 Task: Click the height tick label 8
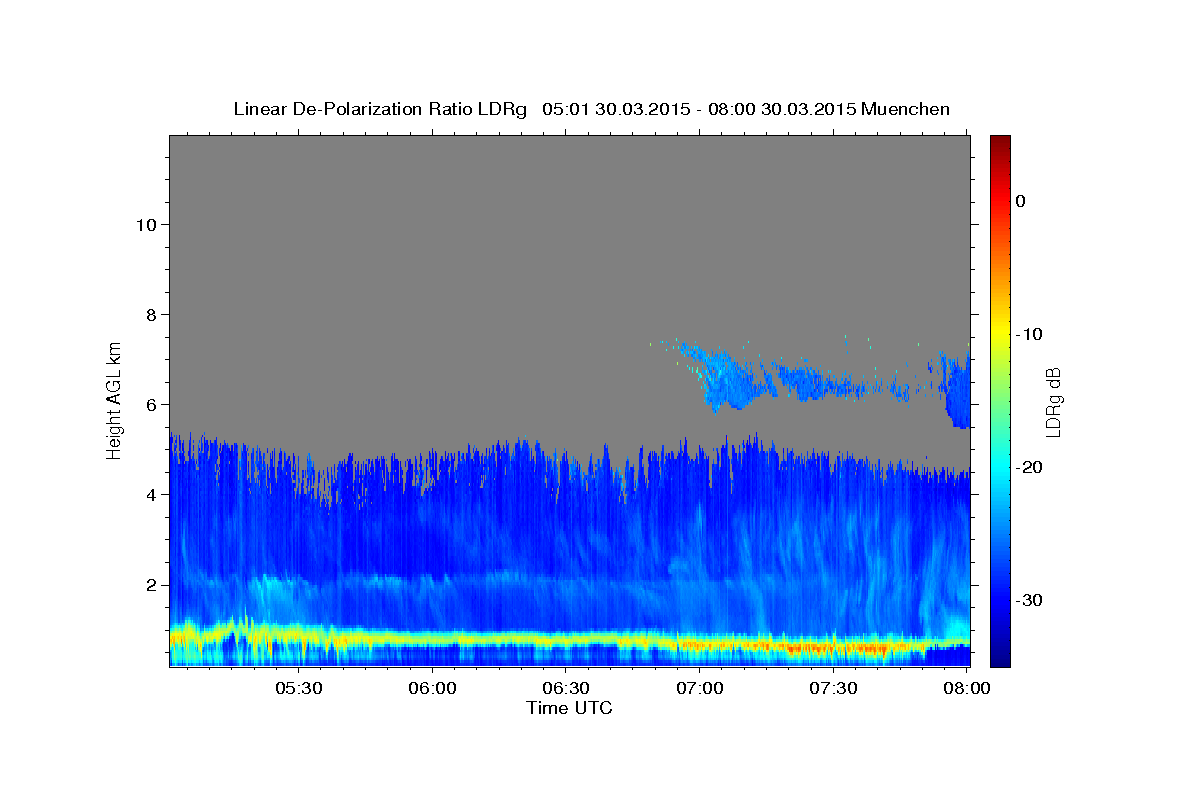pyautogui.click(x=150, y=314)
